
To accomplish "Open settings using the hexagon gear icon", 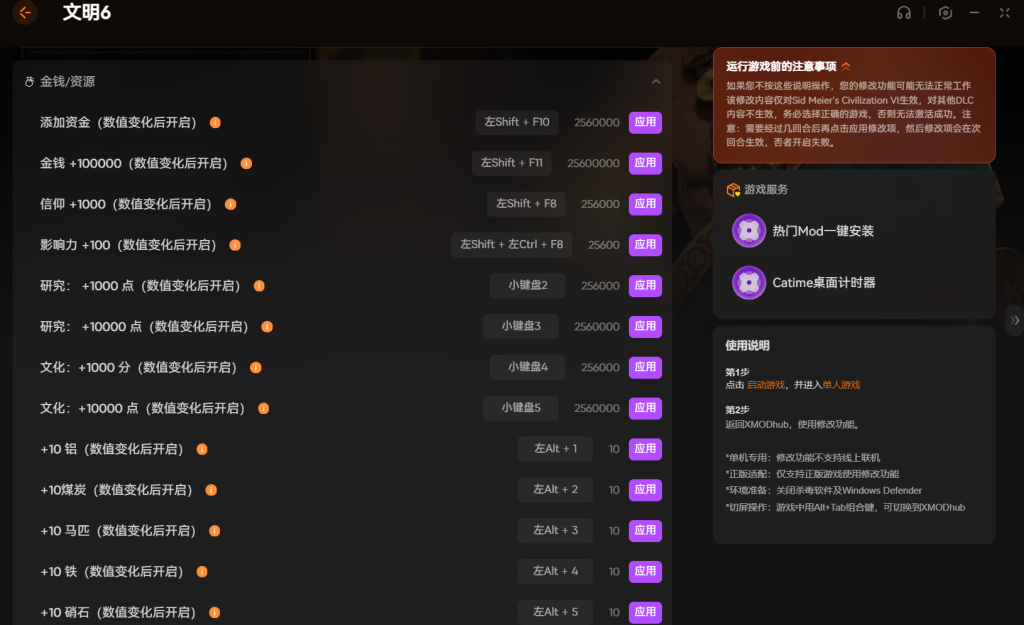I will (x=945, y=13).
